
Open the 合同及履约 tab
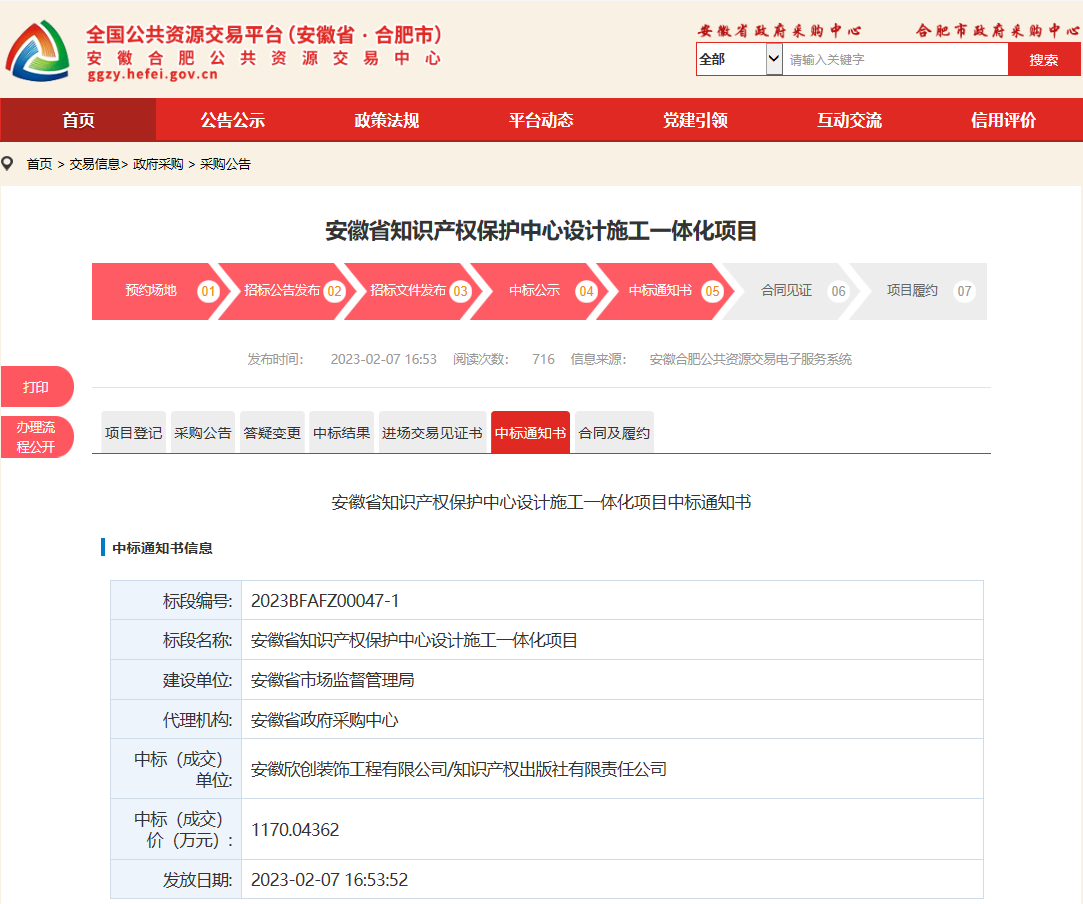coord(614,433)
